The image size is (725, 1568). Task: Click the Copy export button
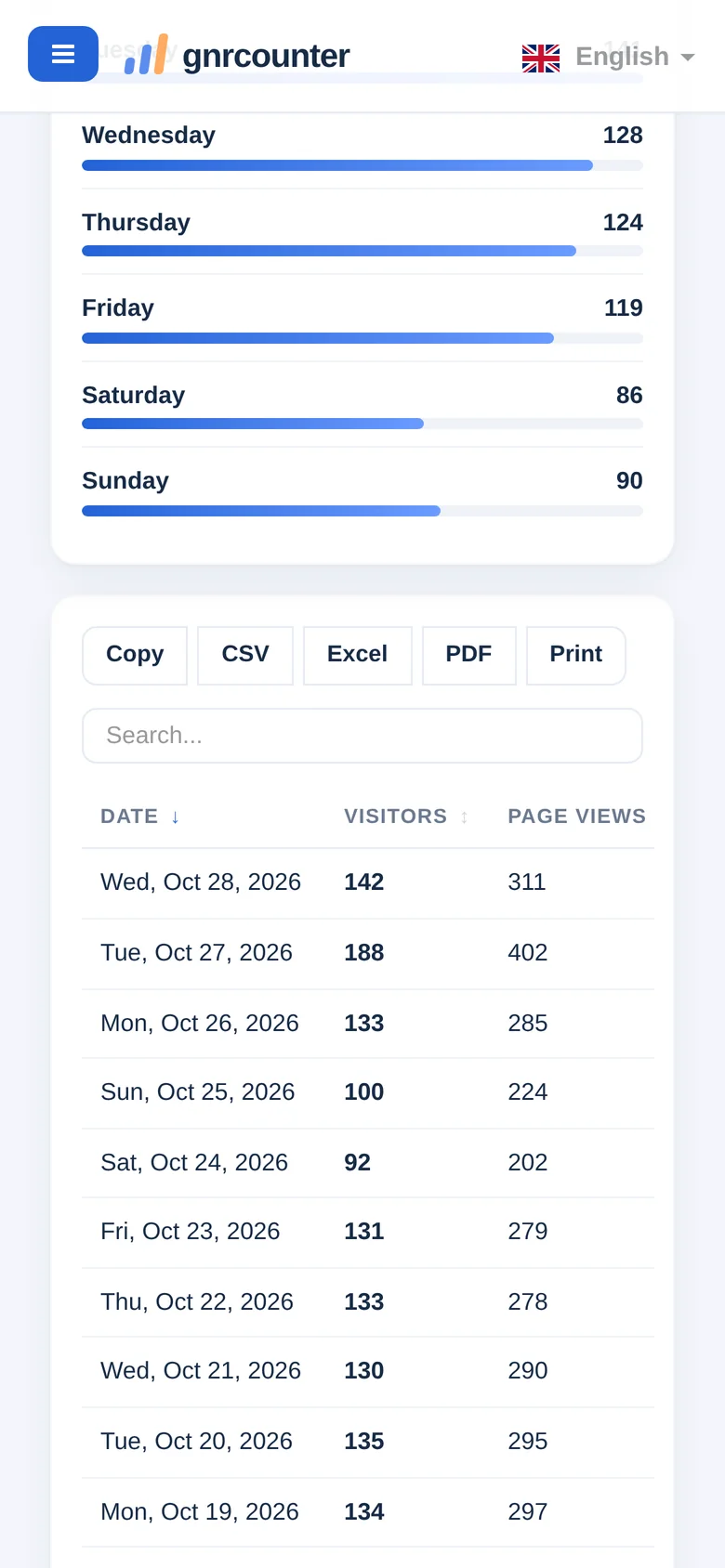(x=135, y=655)
